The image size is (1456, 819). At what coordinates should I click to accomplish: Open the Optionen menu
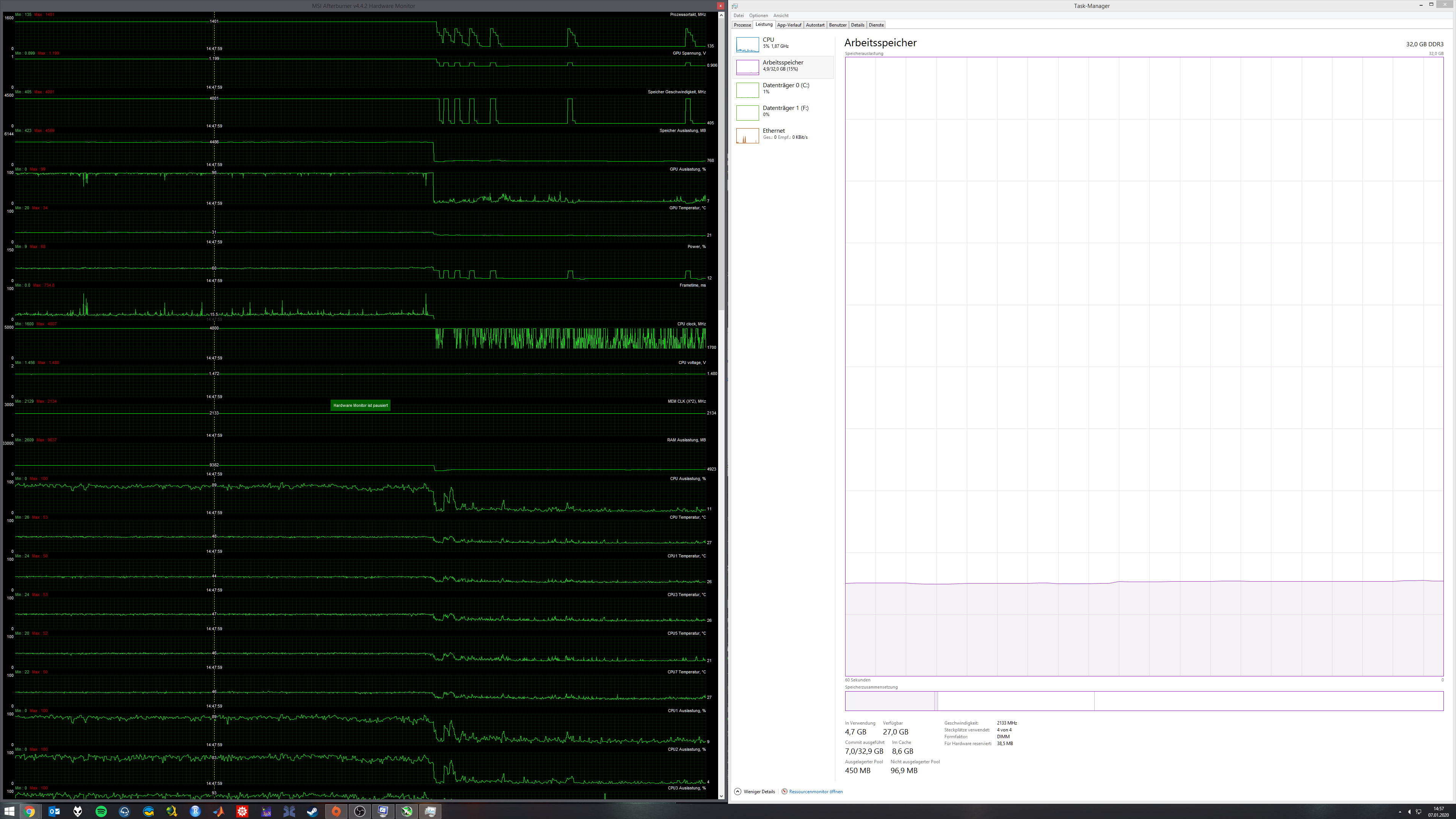758,15
